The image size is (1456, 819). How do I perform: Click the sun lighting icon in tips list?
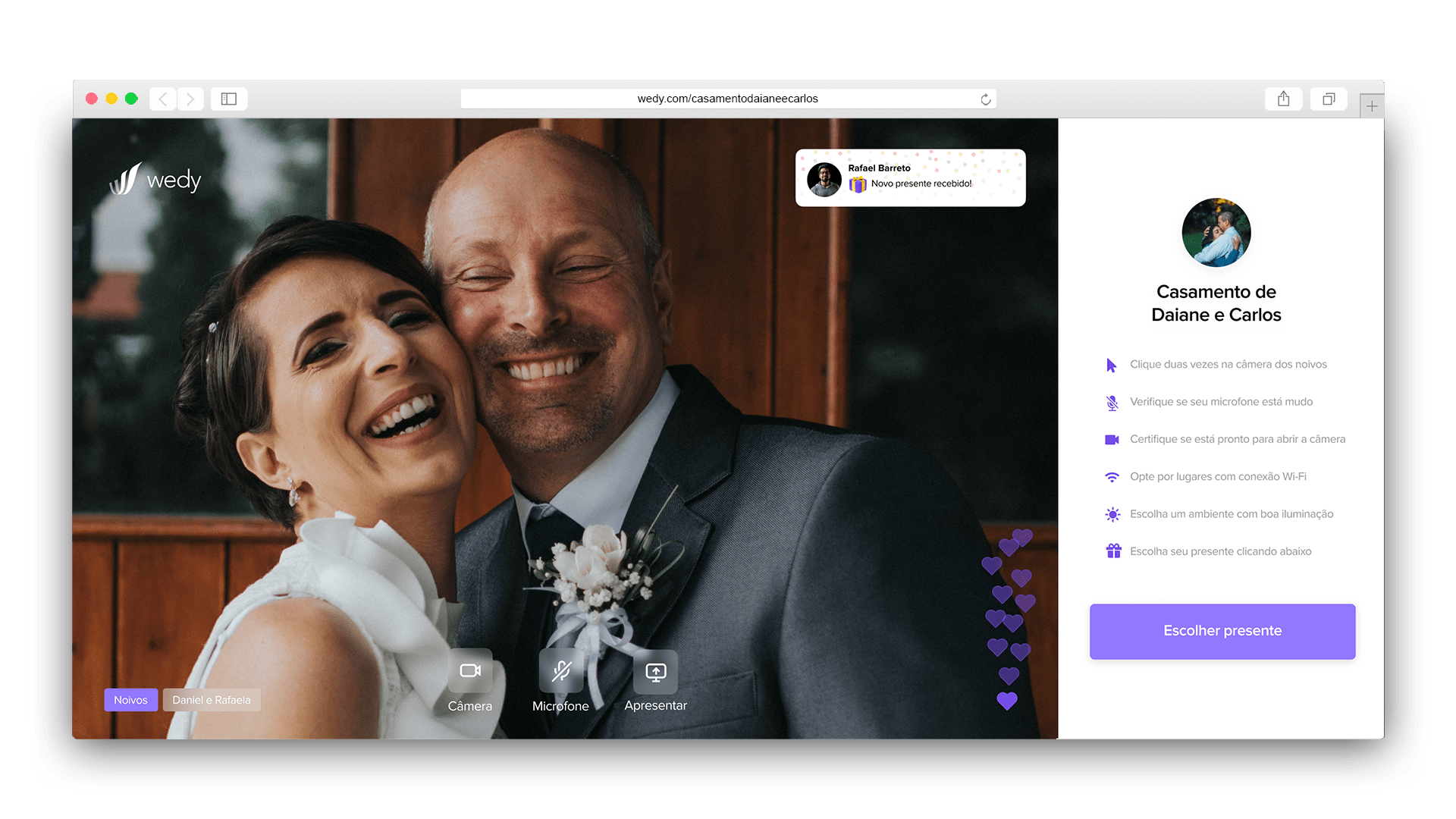[1112, 514]
